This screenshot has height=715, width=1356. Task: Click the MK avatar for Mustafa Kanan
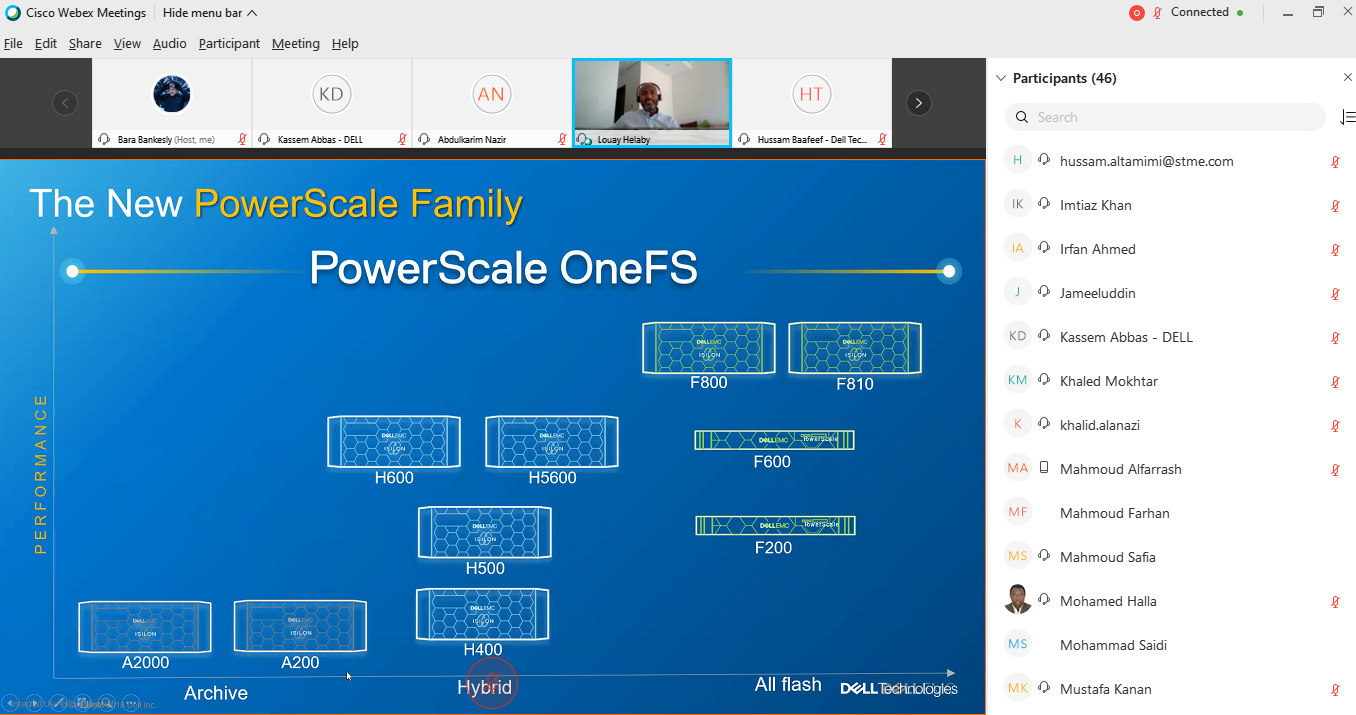coord(1018,688)
